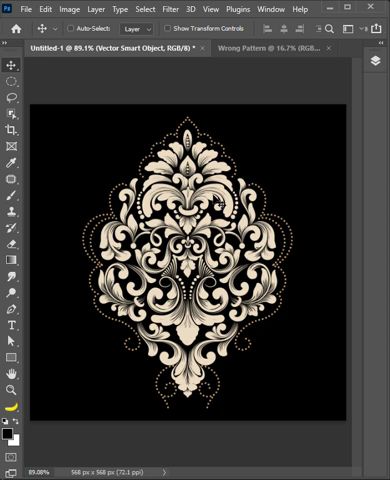Select the Horizontal Type tool
The image size is (390, 480).
coord(11,325)
